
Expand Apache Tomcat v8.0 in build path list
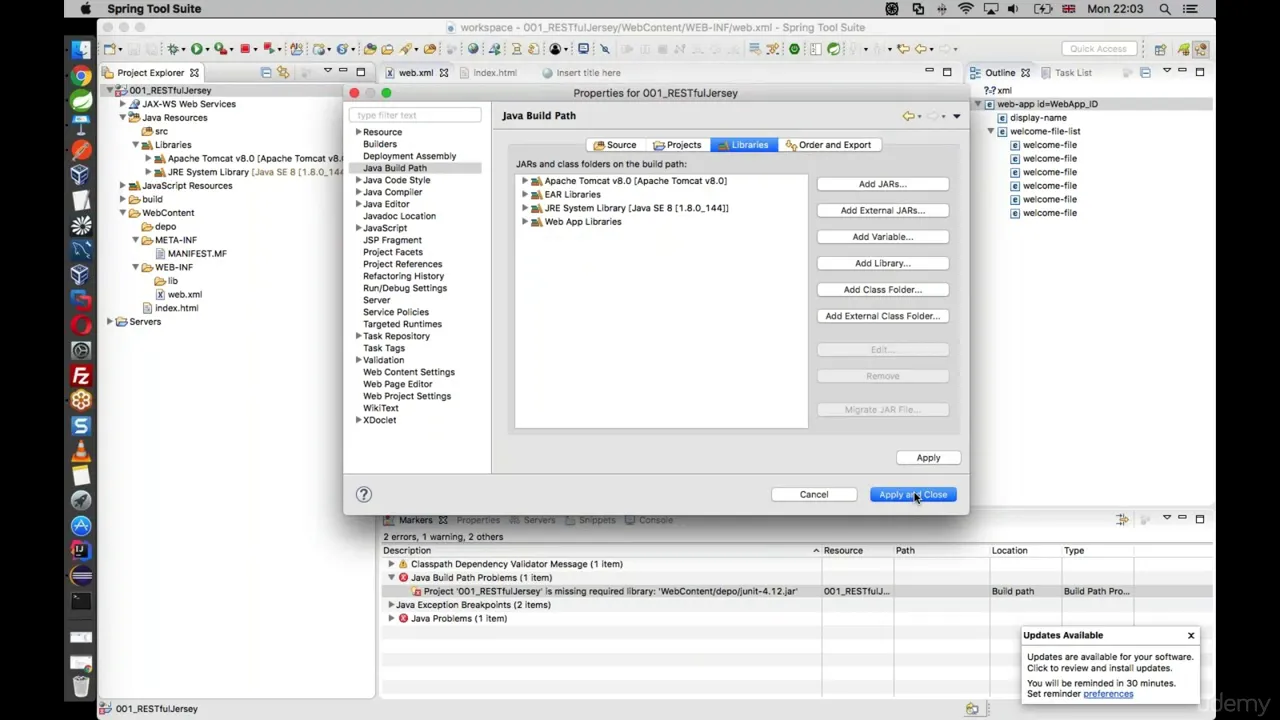coord(525,181)
